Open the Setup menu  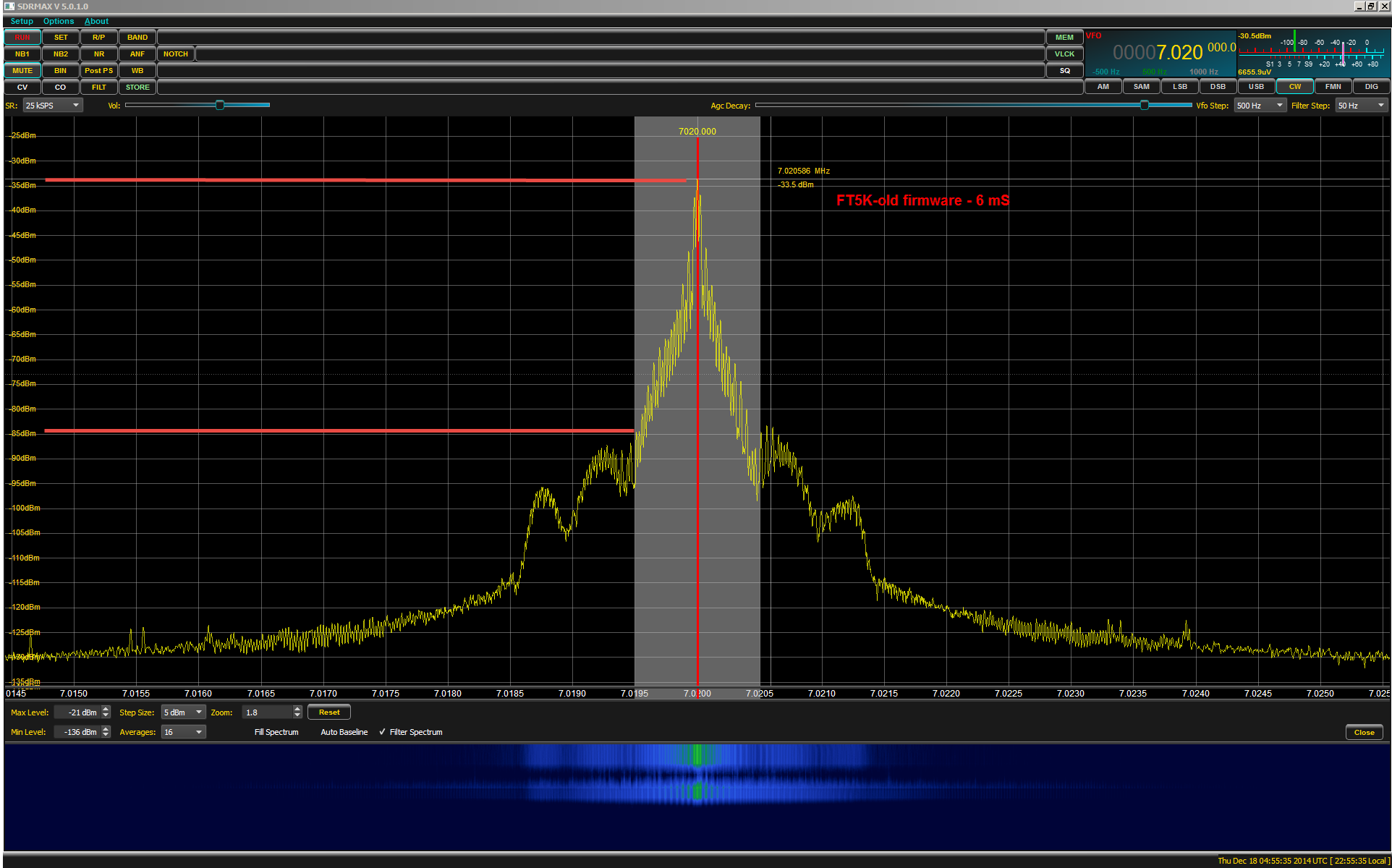pyautogui.click(x=22, y=21)
